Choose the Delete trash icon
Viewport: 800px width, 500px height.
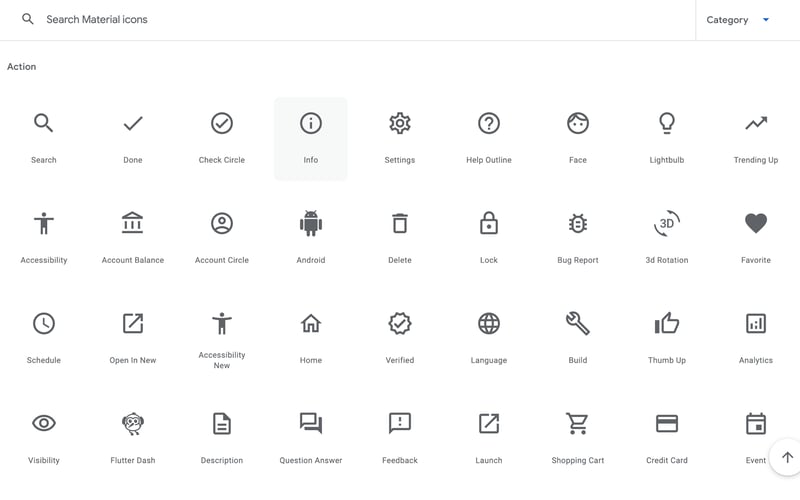coord(400,223)
